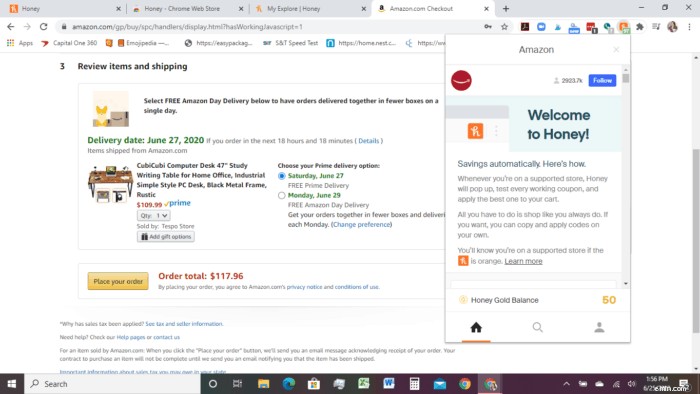700x394 pixels.
Task: Open the S&T Speed Test bookmark
Action: (291, 43)
